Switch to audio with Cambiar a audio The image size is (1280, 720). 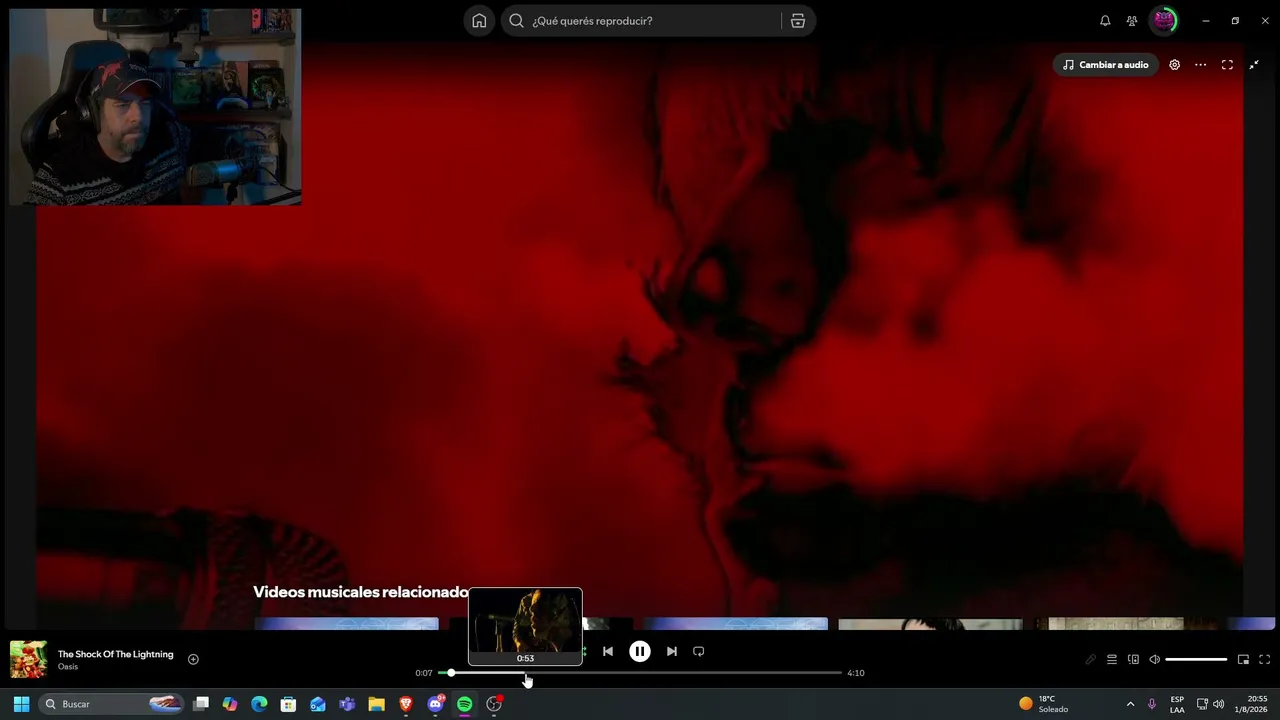[1105, 65]
